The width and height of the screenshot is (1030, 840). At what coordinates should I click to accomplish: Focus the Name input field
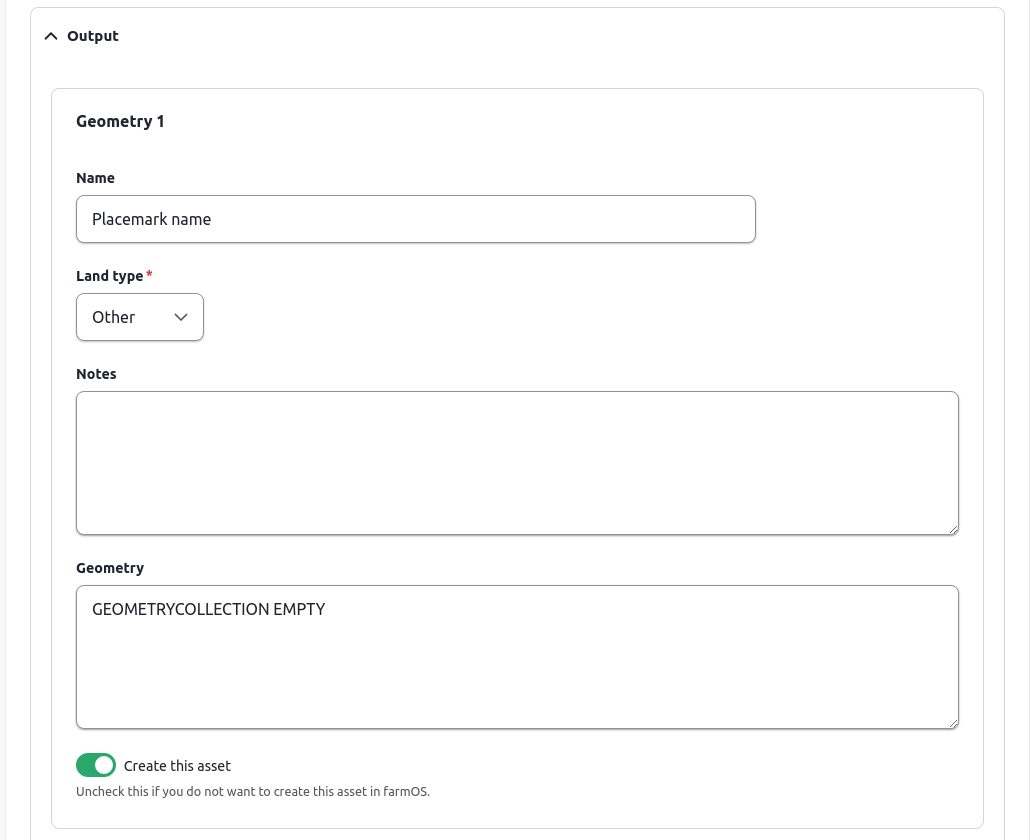[x=415, y=219]
